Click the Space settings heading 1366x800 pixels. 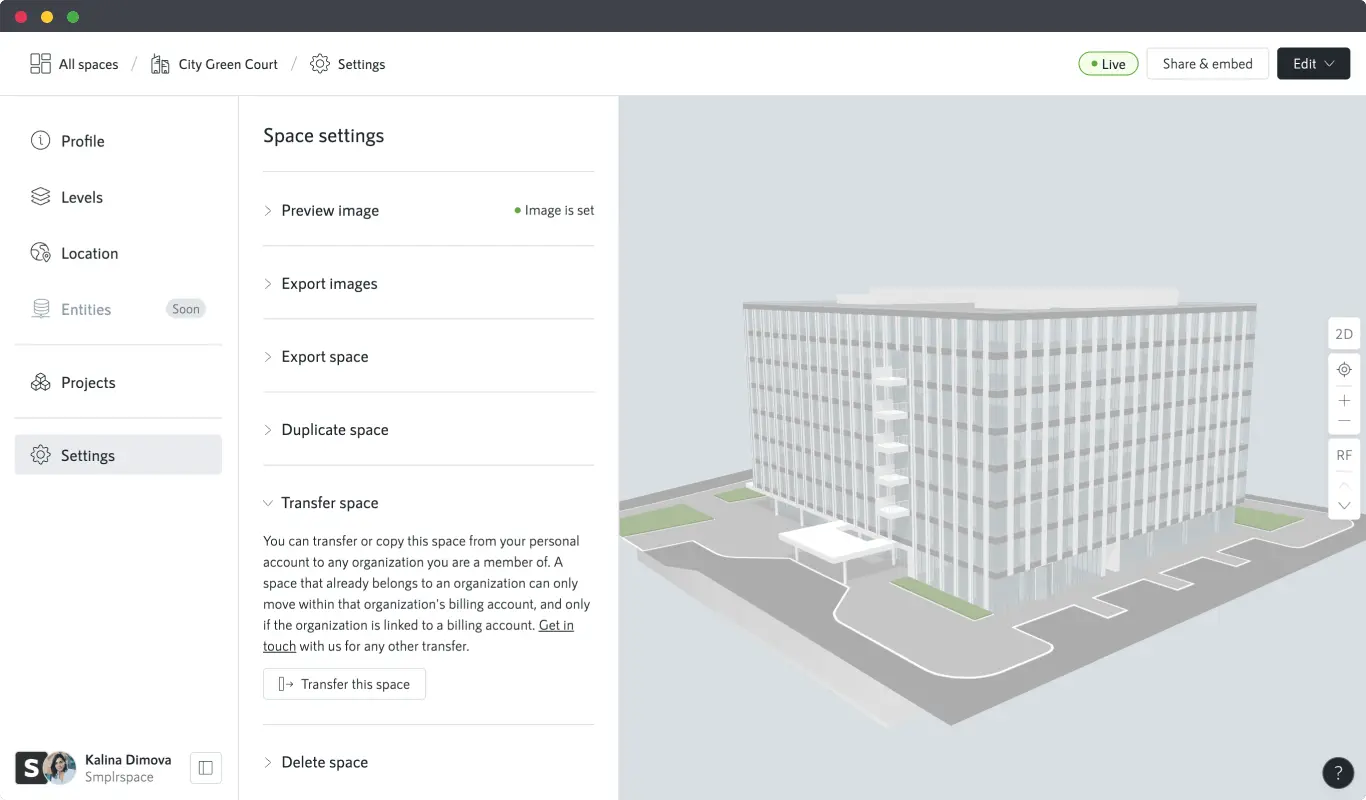(x=323, y=136)
